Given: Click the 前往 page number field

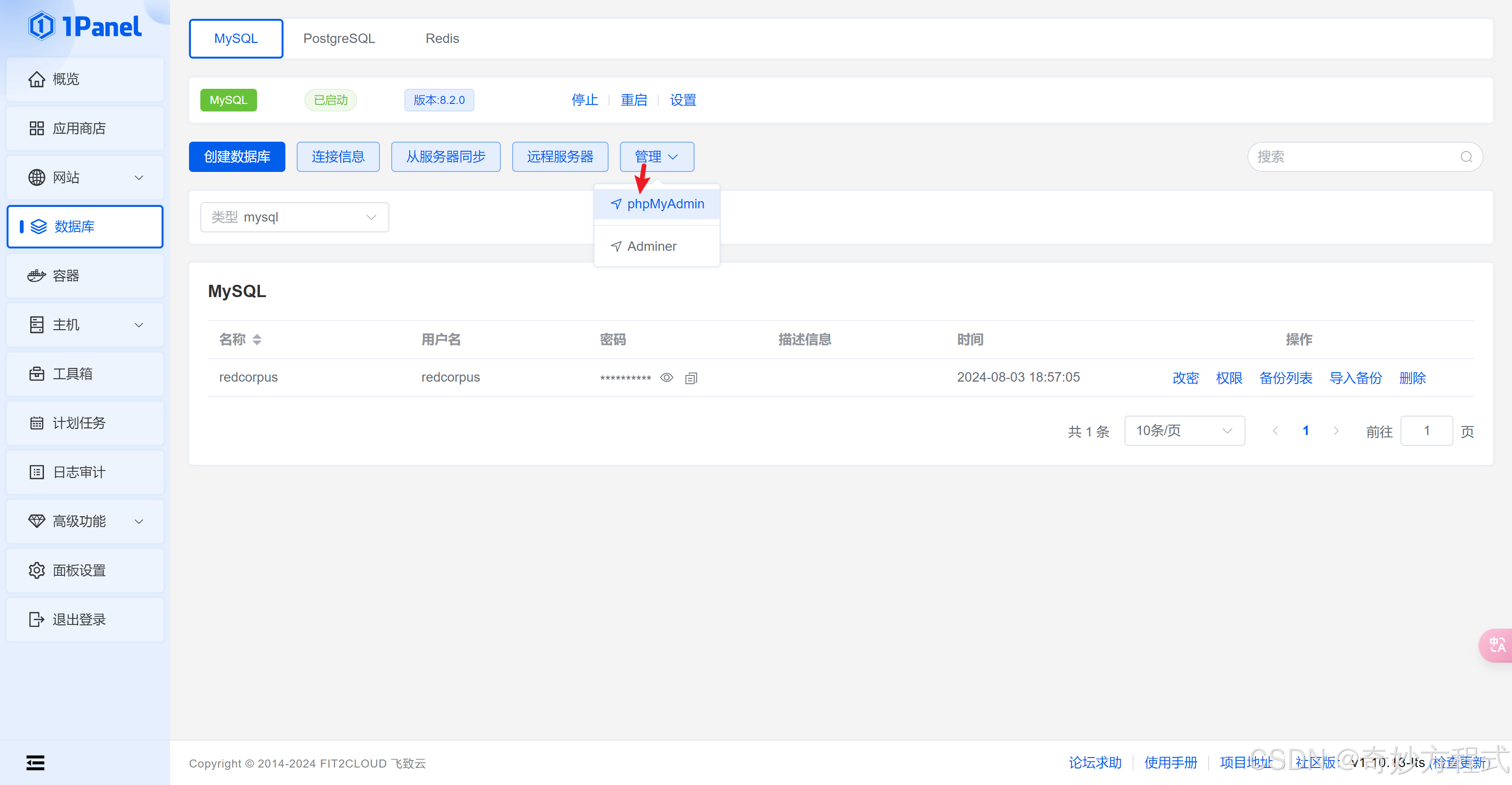Looking at the screenshot, I should tap(1427, 431).
